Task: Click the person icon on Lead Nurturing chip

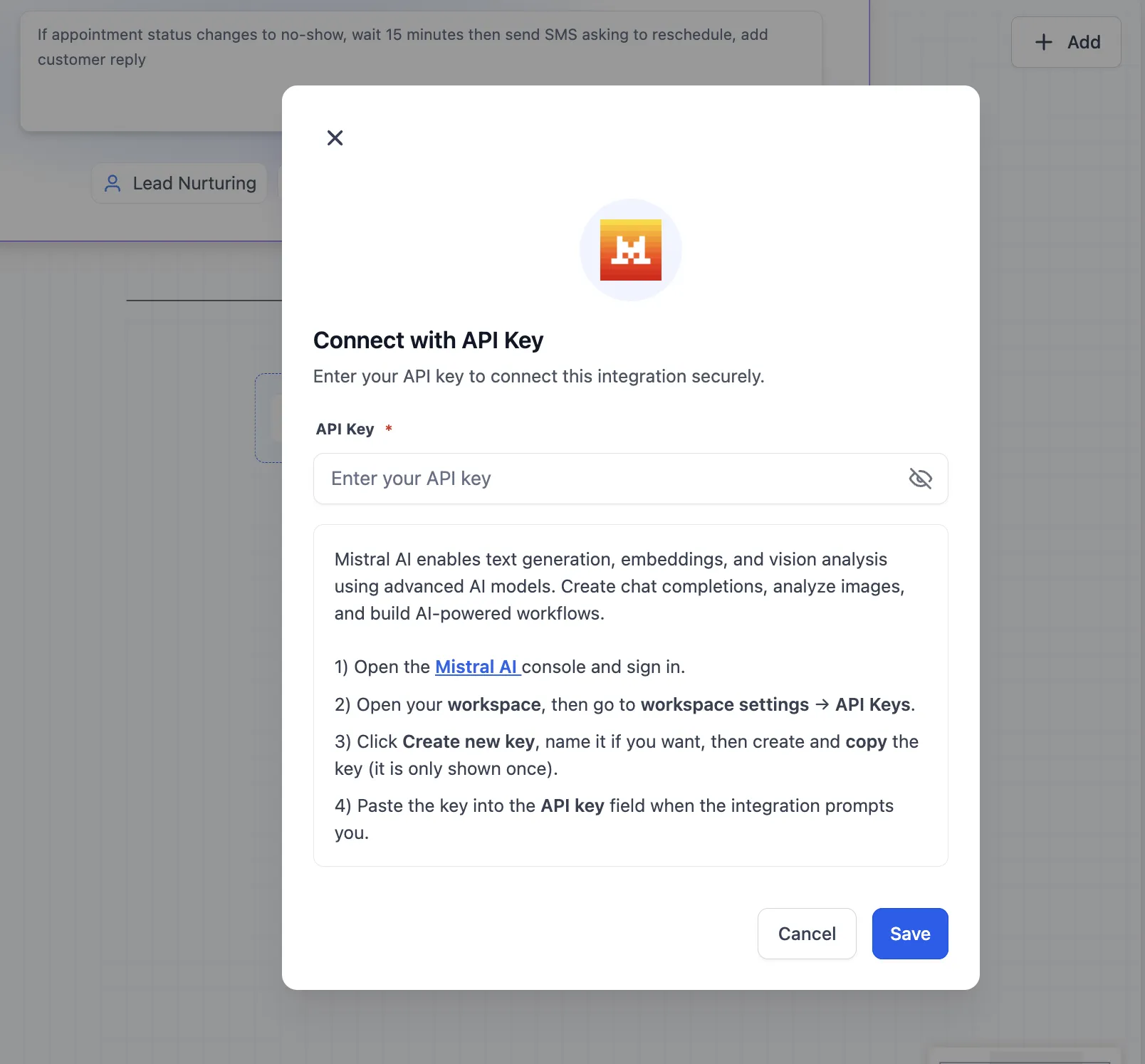Action: coord(113,183)
